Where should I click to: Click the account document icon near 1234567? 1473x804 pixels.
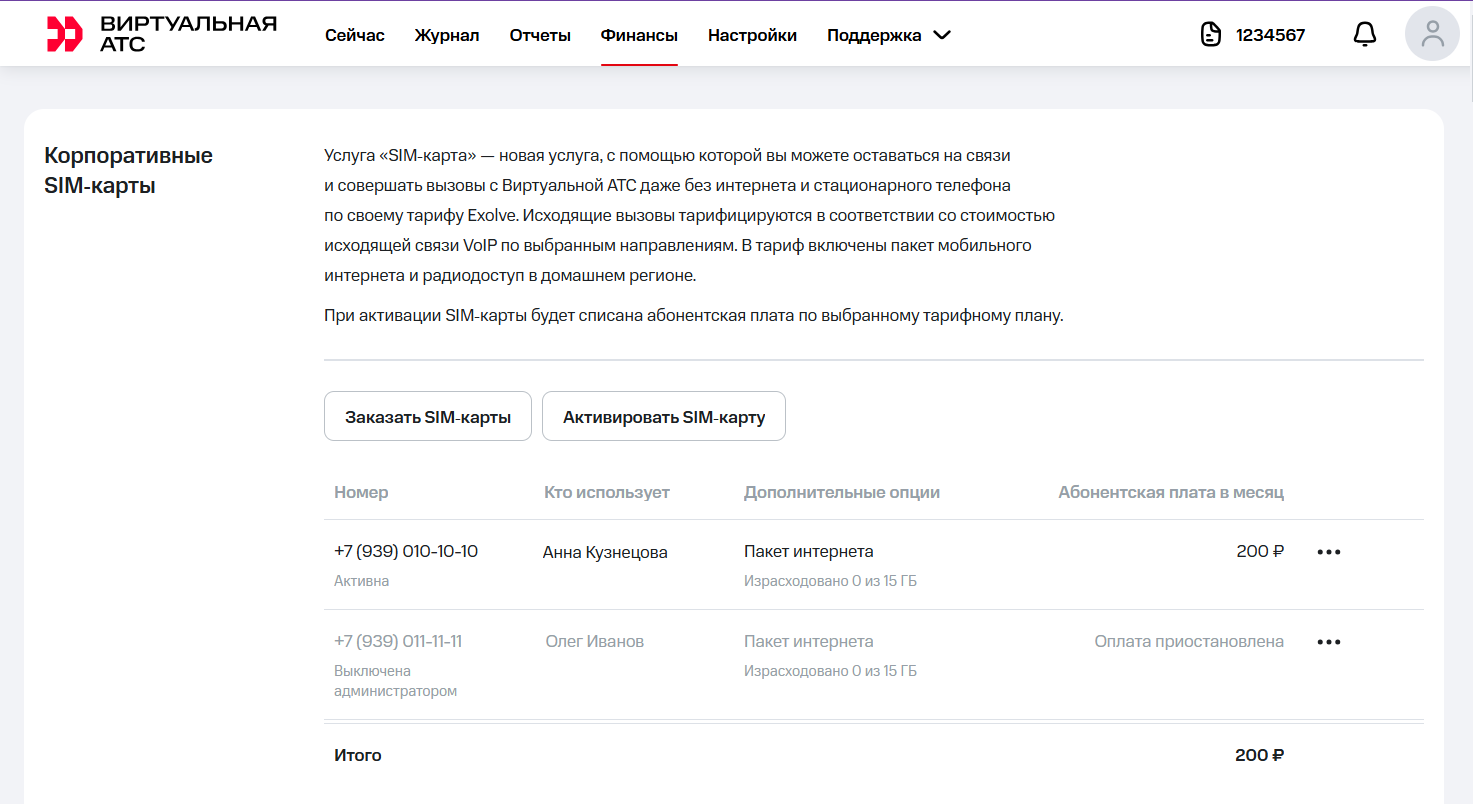point(1211,35)
